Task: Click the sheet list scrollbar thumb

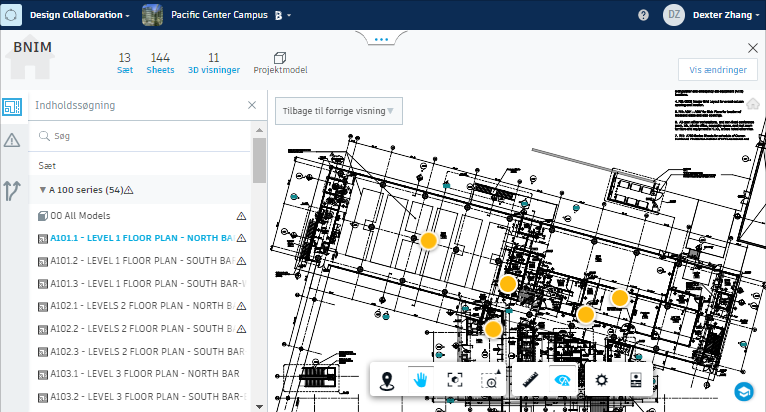Action: 259,160
